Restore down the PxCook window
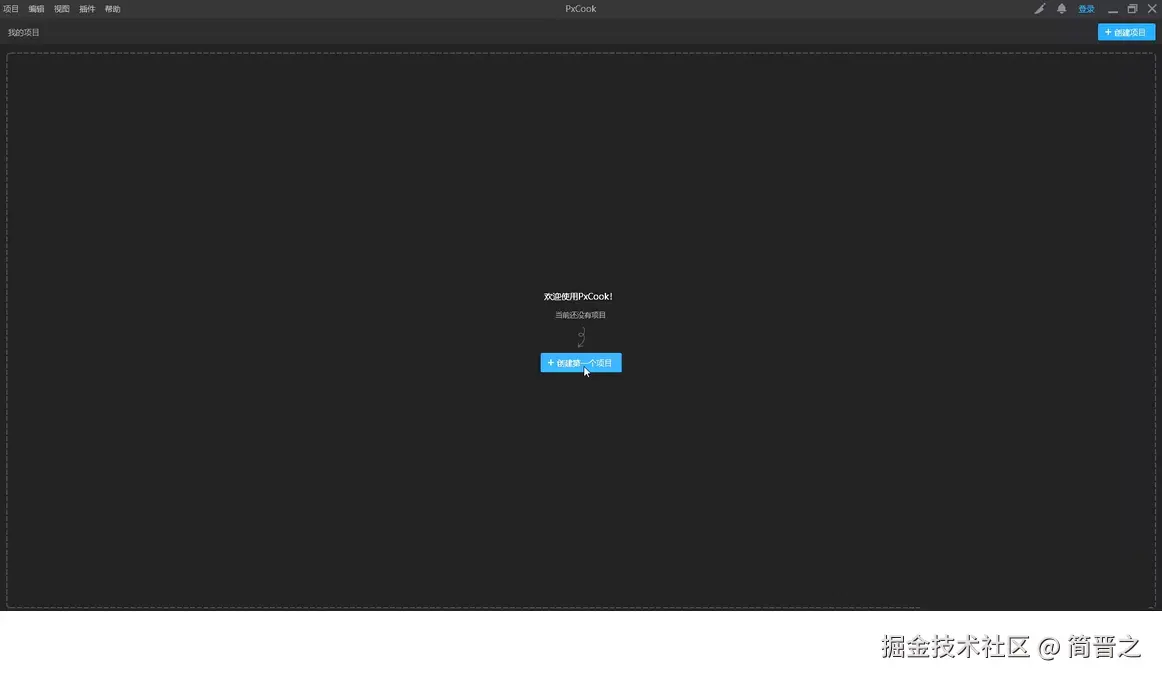Screen dimensions: 1162x681 coord(1132,9)
